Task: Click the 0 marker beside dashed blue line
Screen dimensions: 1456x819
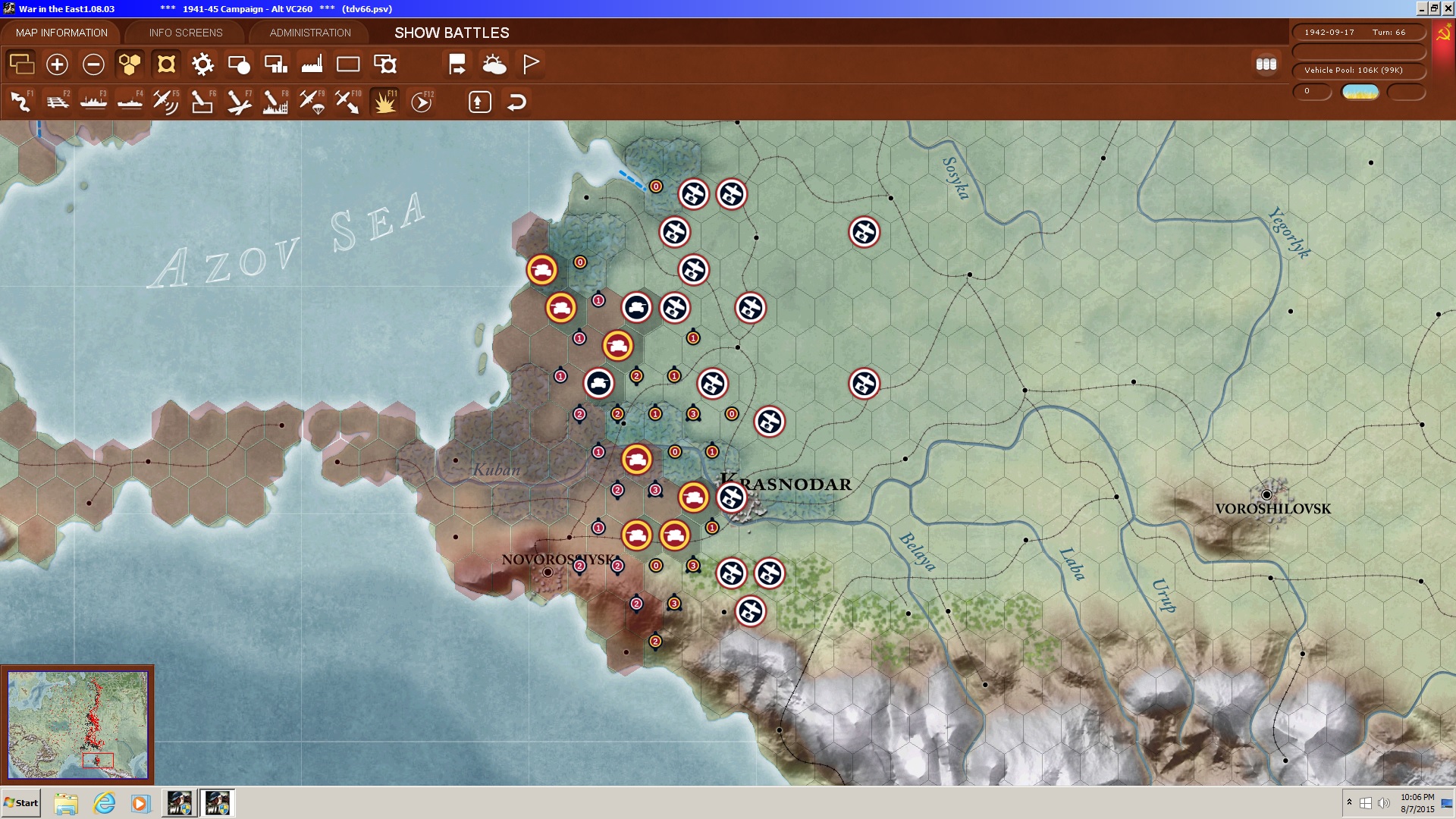Action: [656, 186]
